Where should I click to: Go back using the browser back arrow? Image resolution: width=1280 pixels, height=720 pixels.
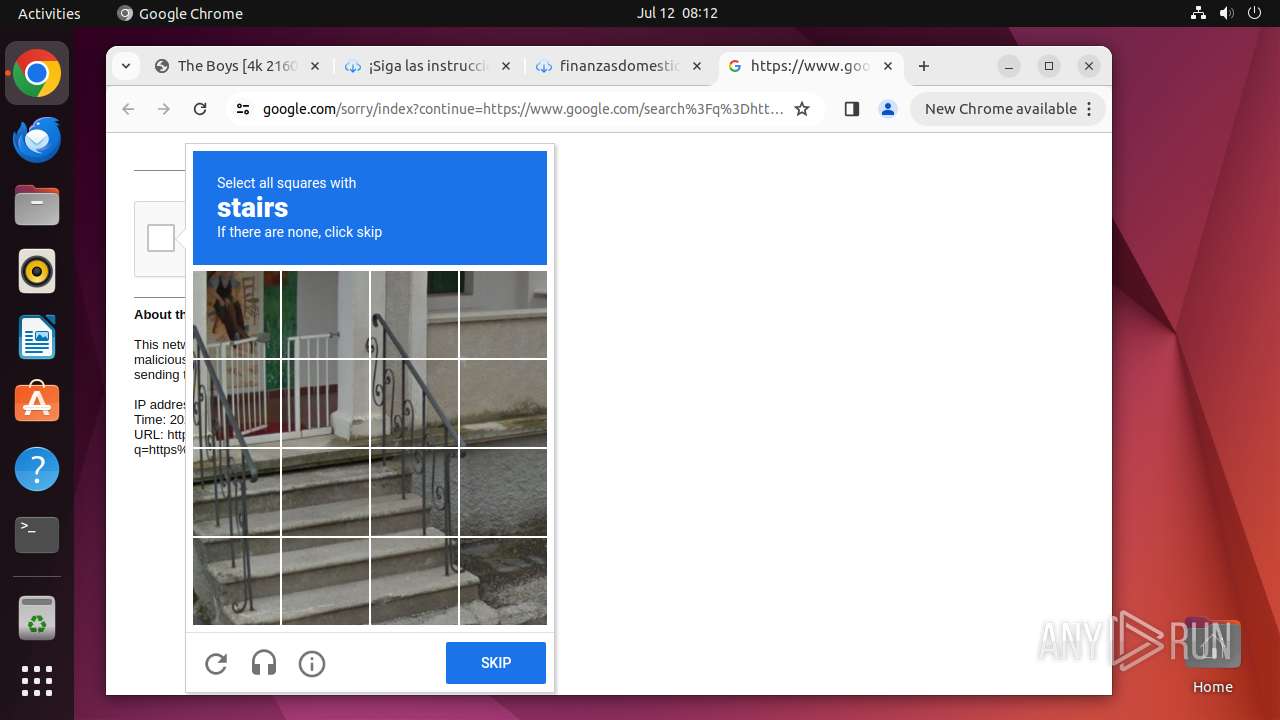tap(128, 109)
